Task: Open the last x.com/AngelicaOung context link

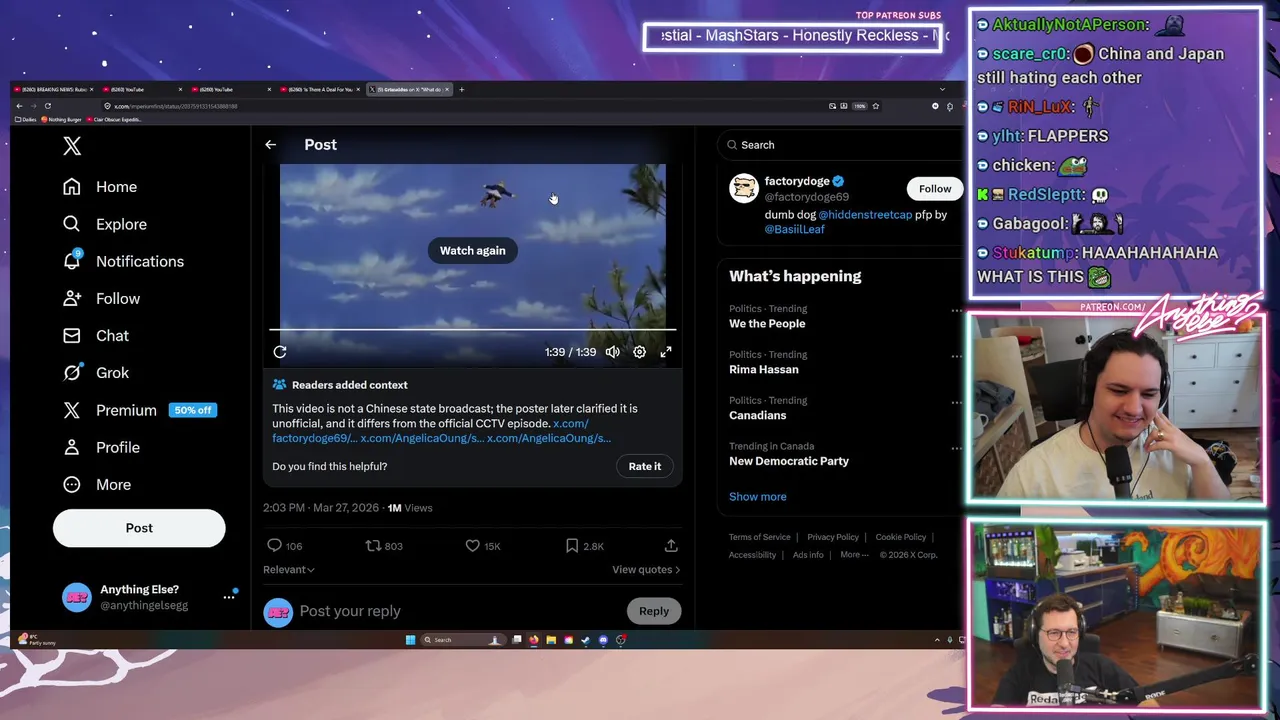Action: pos(549,438)
